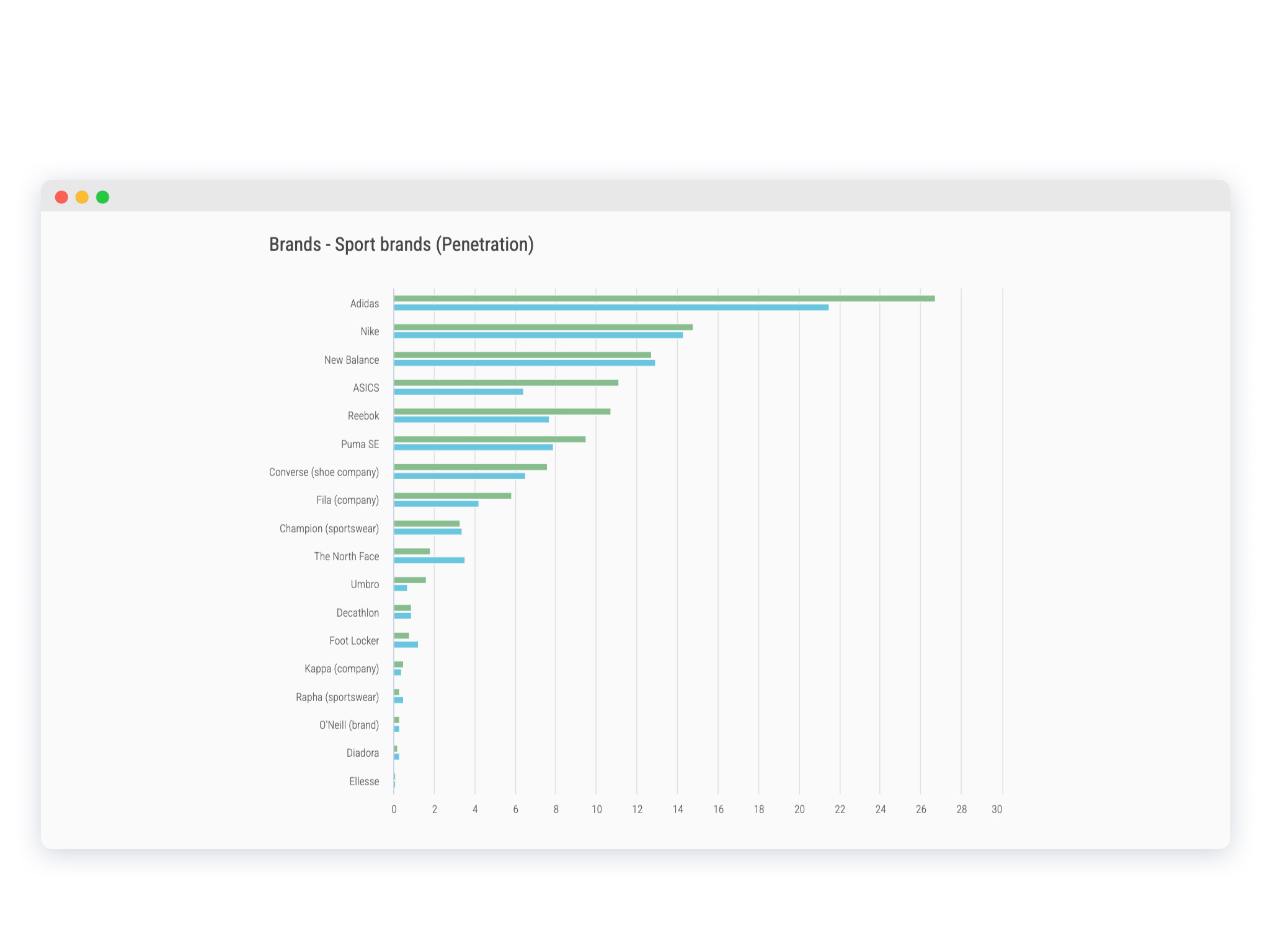
Task: Click the x-axis value 14
Action: 678,809
